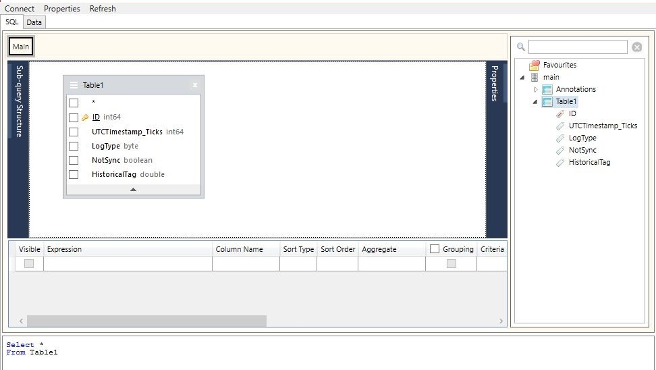This screenshot has width=656, height=370.
Task: Click the Aggregate cell in grid
Action: [x=392, y=264]
